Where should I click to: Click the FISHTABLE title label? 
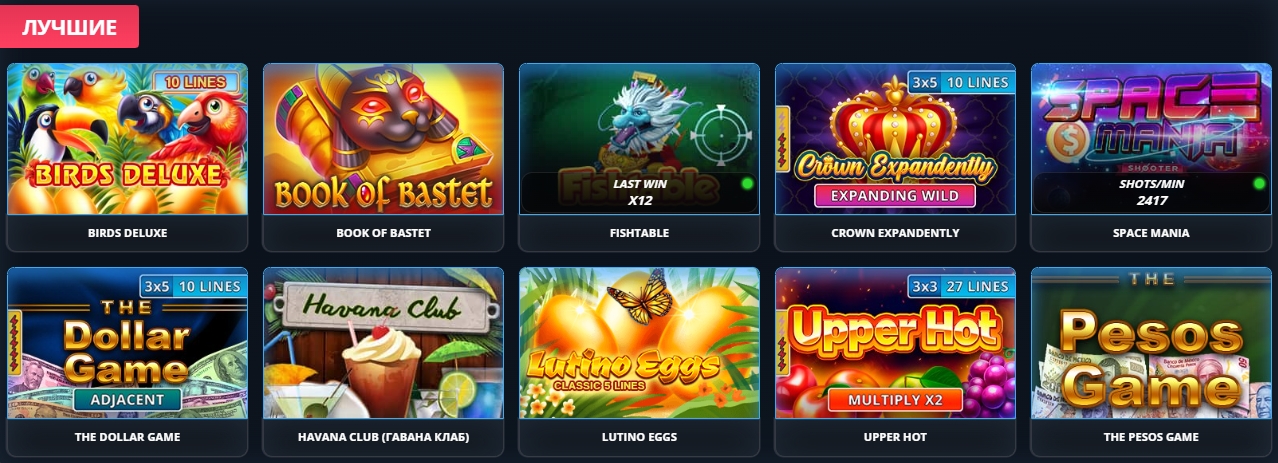tap(639, 233)
